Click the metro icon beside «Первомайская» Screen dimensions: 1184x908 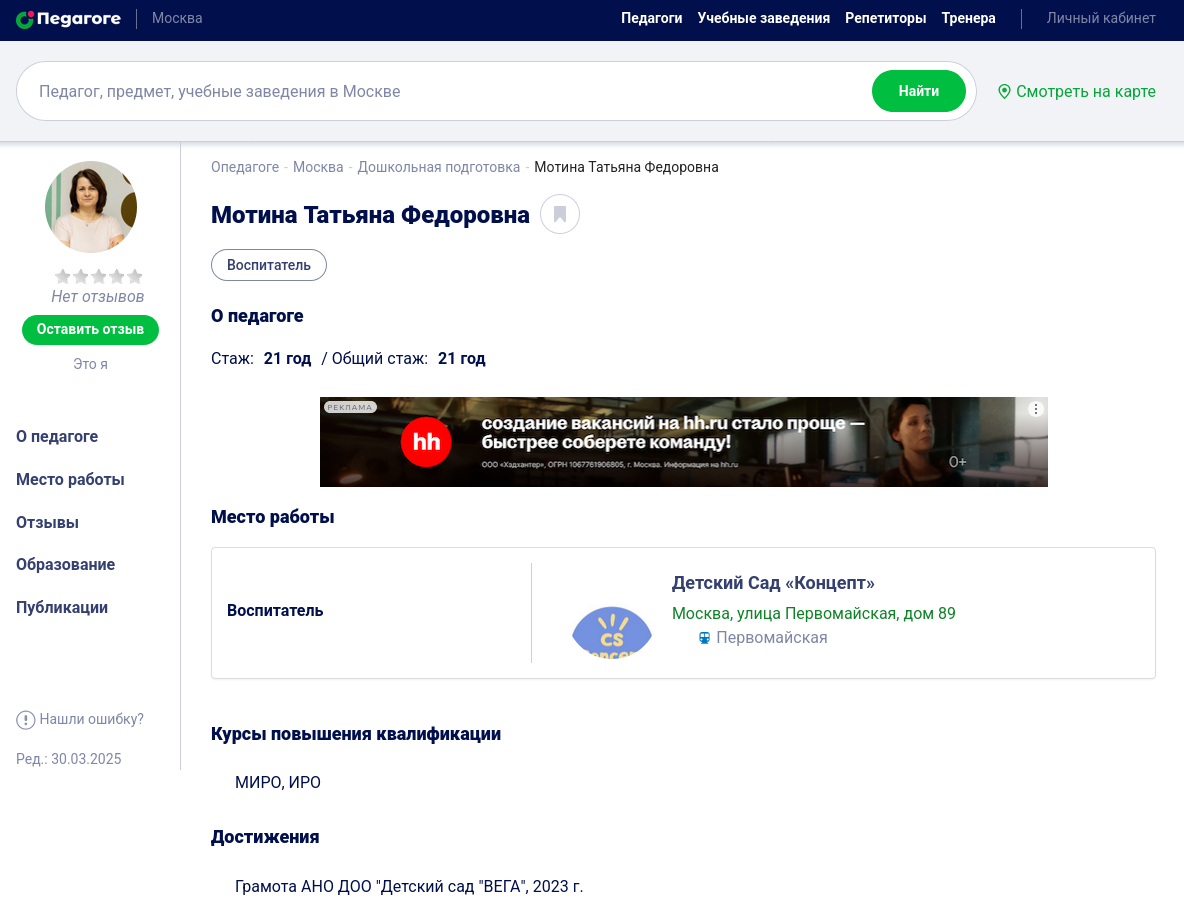pyautogui.click(x=703, y=637)
